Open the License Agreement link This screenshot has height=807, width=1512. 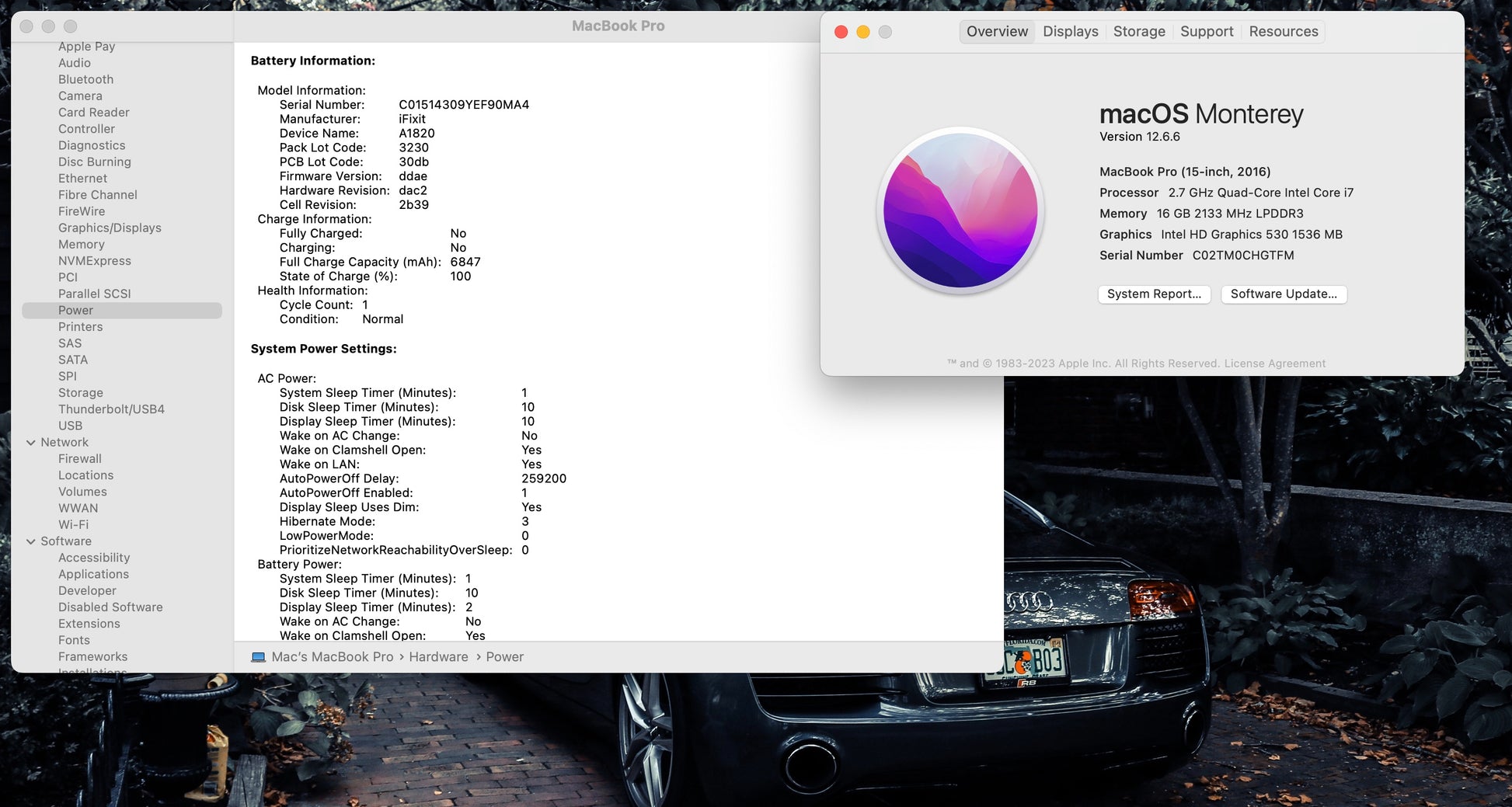point(1274,363)
